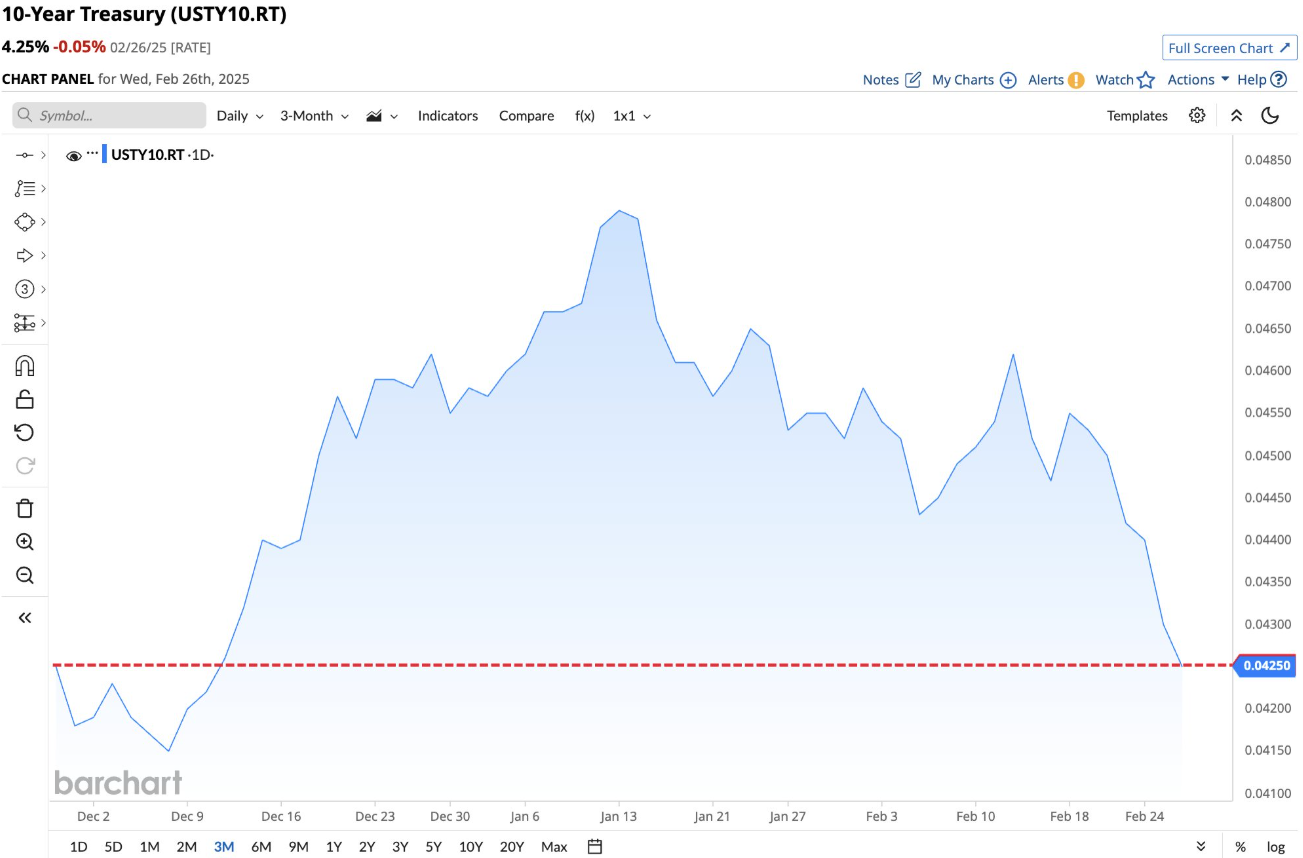Select the 1Y time range
This screenshot has height=858, width=1303.
[334, 847]
